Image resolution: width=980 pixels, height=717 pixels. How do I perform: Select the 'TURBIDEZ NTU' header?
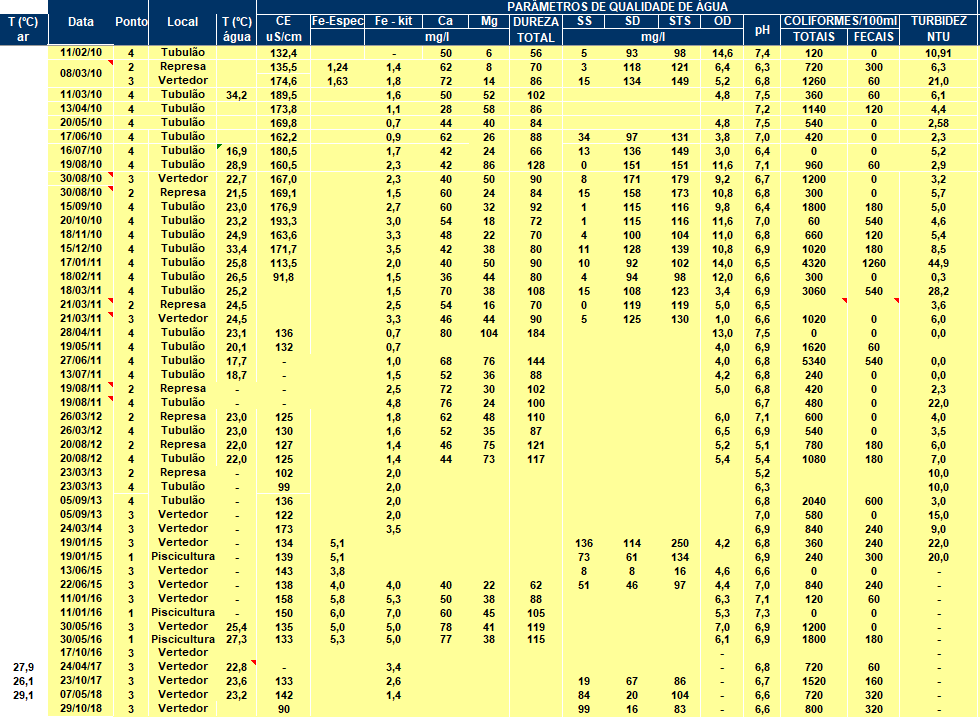(x=938, y=29)
